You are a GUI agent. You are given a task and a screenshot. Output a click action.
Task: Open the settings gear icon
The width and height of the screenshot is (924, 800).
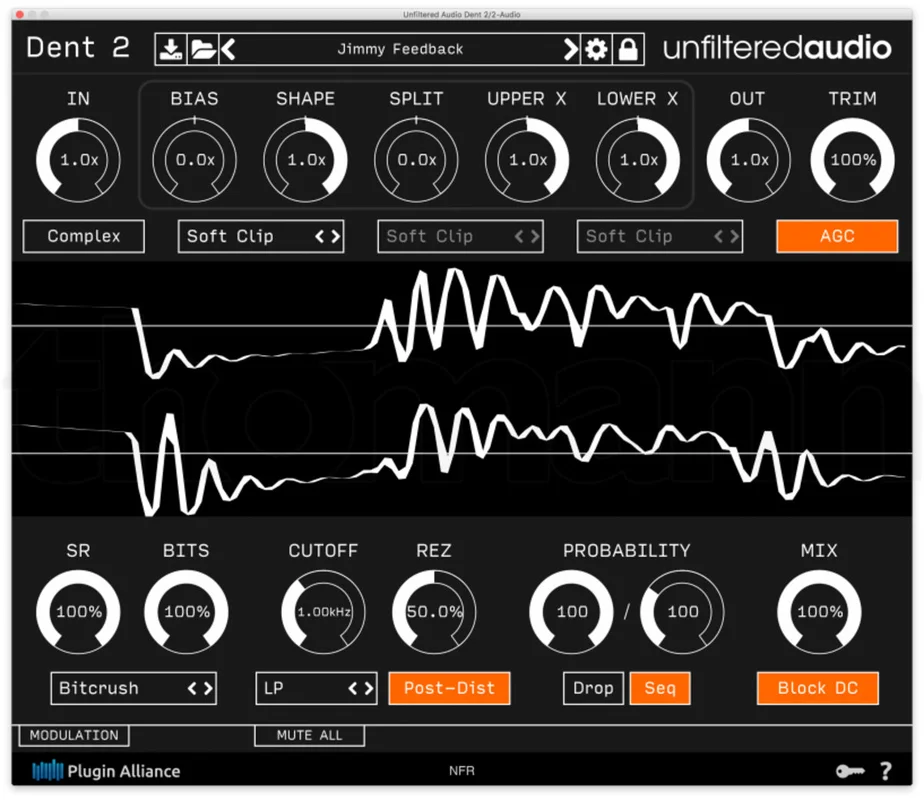point(596,49)
